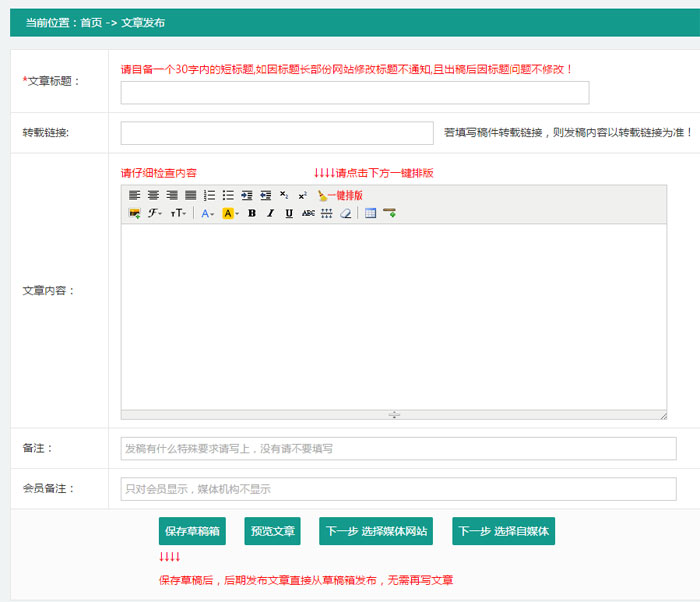Image resolution: width=700 pixels, height=602 pixels.
Task: Click the 保存草稿箱 button
Action: [x=193, y=531]
